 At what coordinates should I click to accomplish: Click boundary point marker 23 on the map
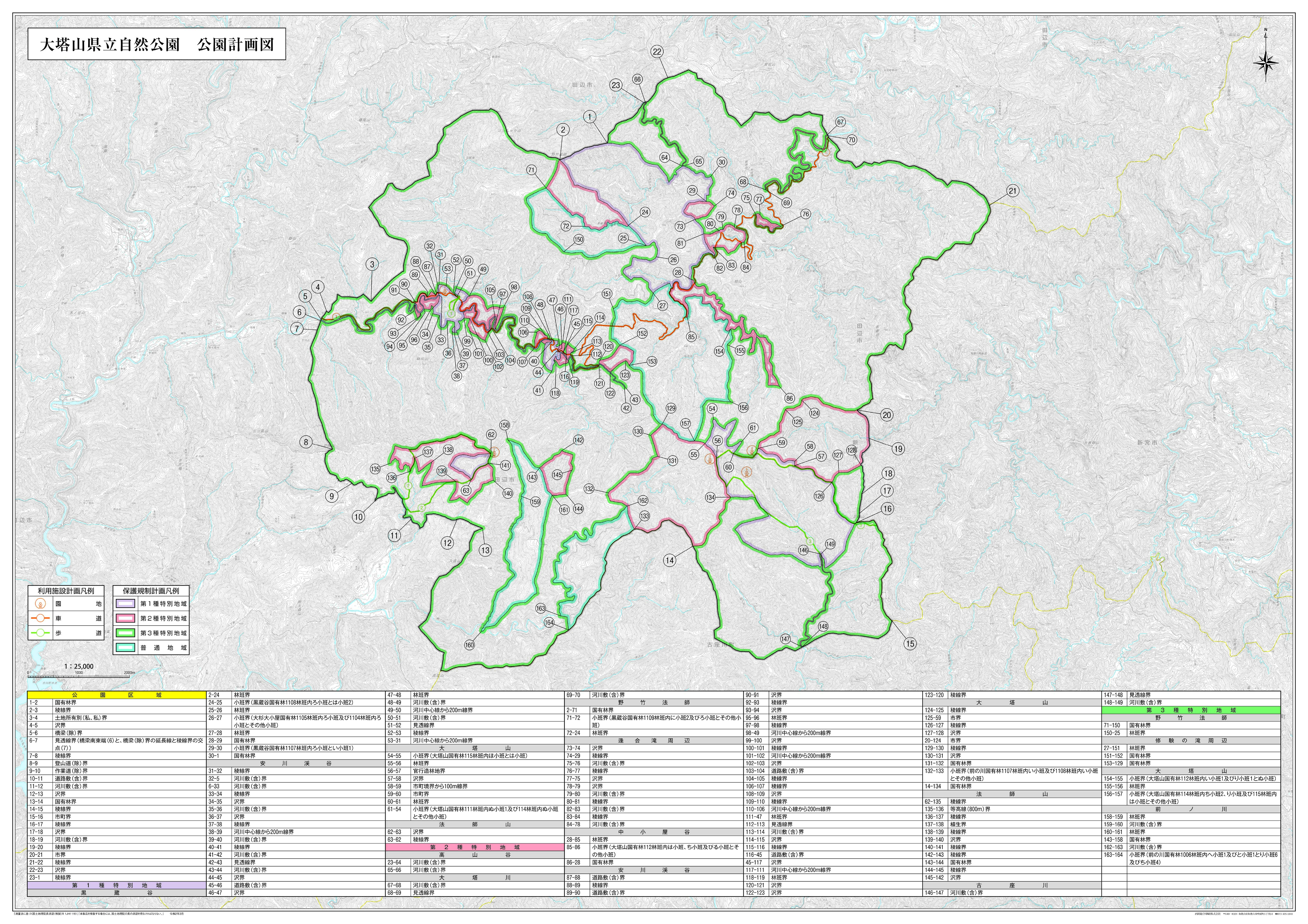tap(616, 85)
